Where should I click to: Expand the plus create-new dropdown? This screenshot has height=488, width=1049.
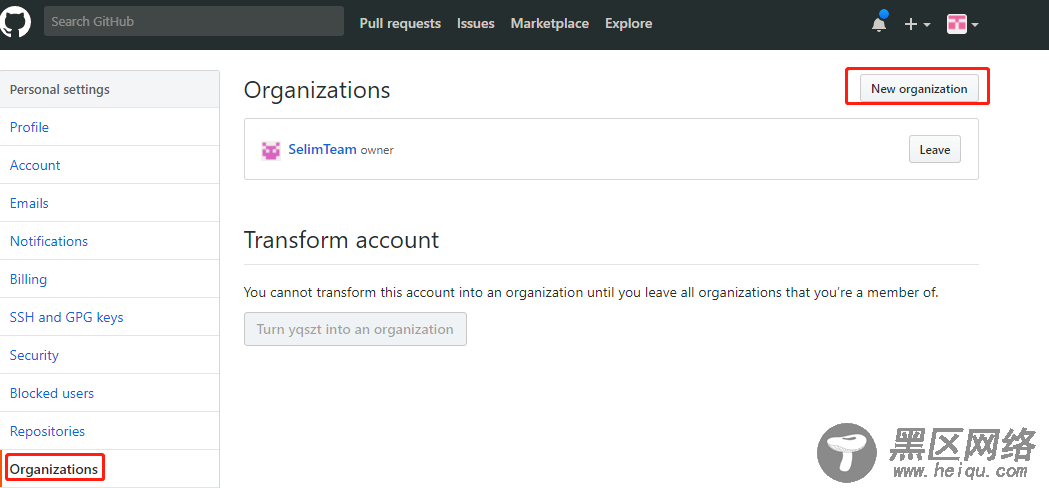[917, 24]
